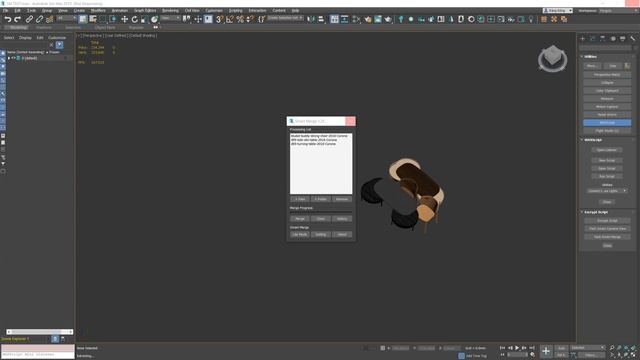Viewport: 640px width, 360px height.
Task: Toggle visibility eye of layer 0 (default)
Action: 13,58
